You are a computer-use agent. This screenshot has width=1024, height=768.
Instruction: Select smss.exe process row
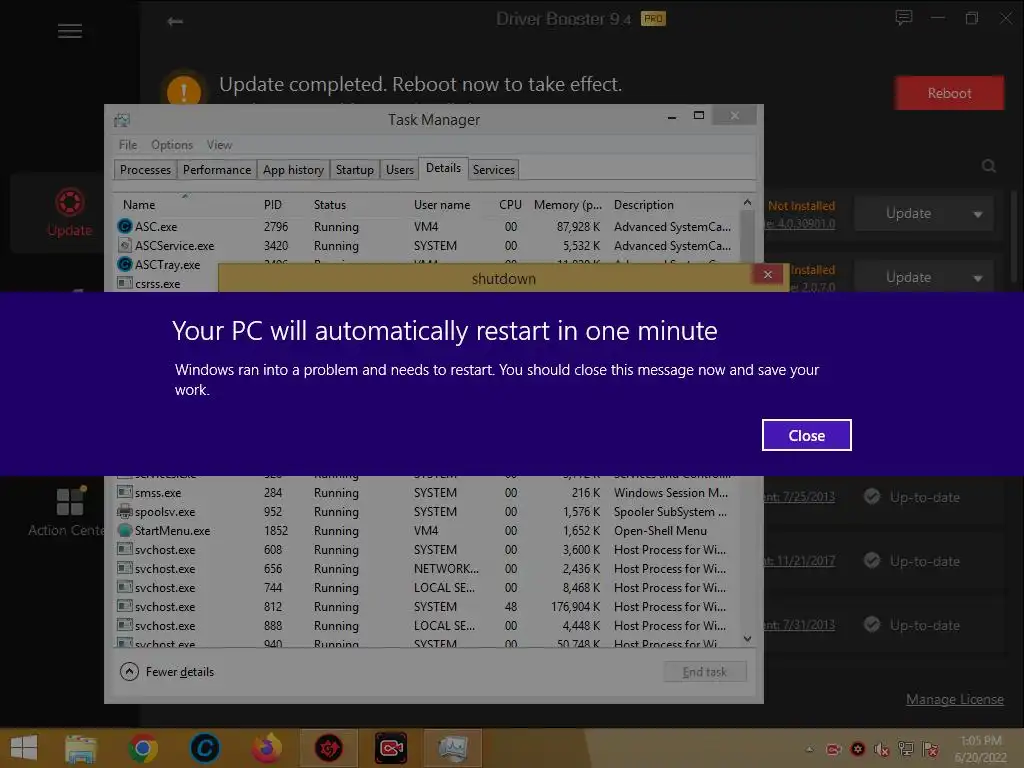pyautogui.click(x=427, y=493)
